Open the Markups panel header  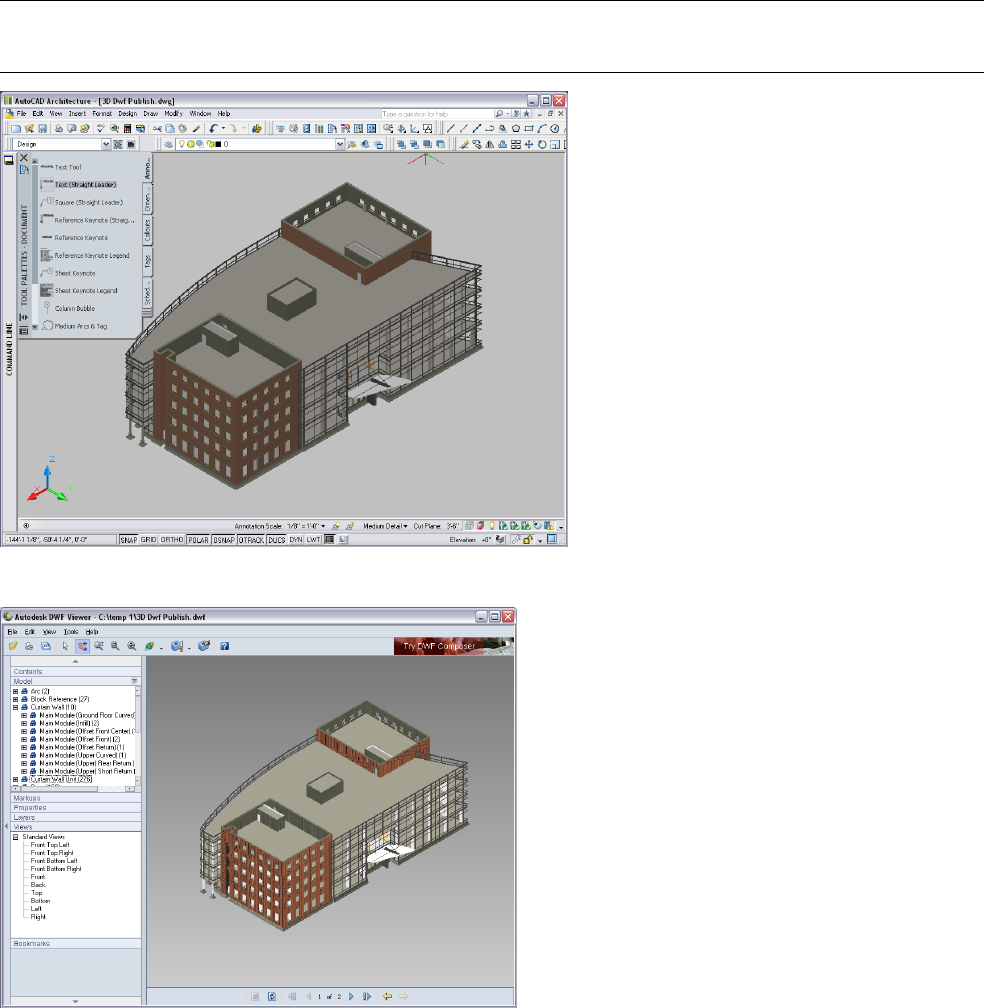point(76,798)
